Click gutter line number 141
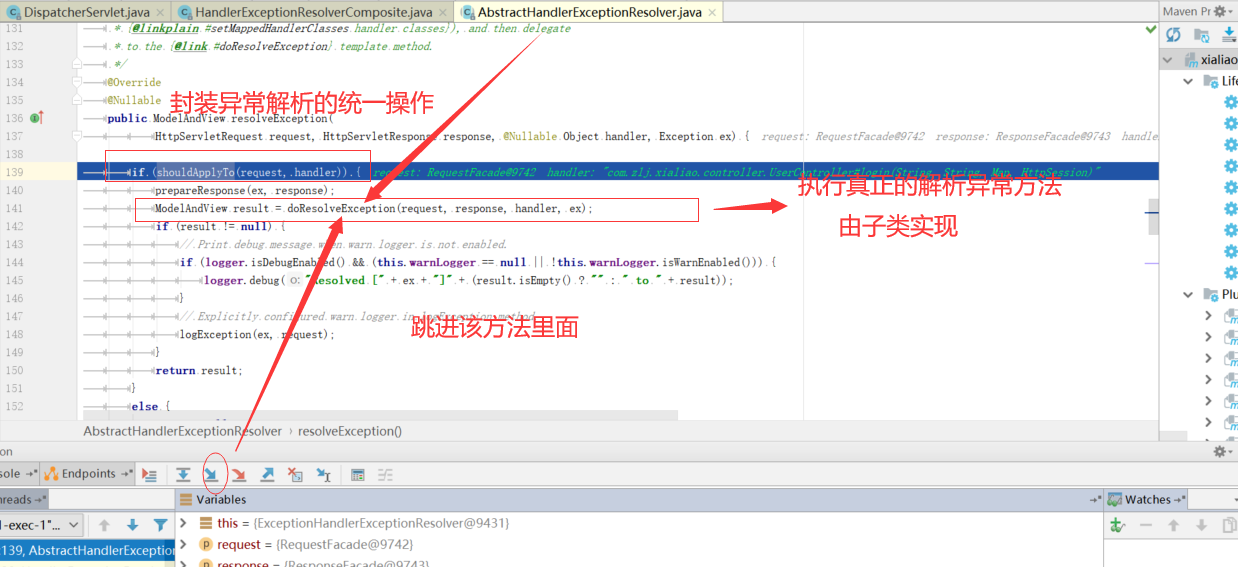Image resolution: width=1238 pixels, height=567 pixels. pos(14,208)
